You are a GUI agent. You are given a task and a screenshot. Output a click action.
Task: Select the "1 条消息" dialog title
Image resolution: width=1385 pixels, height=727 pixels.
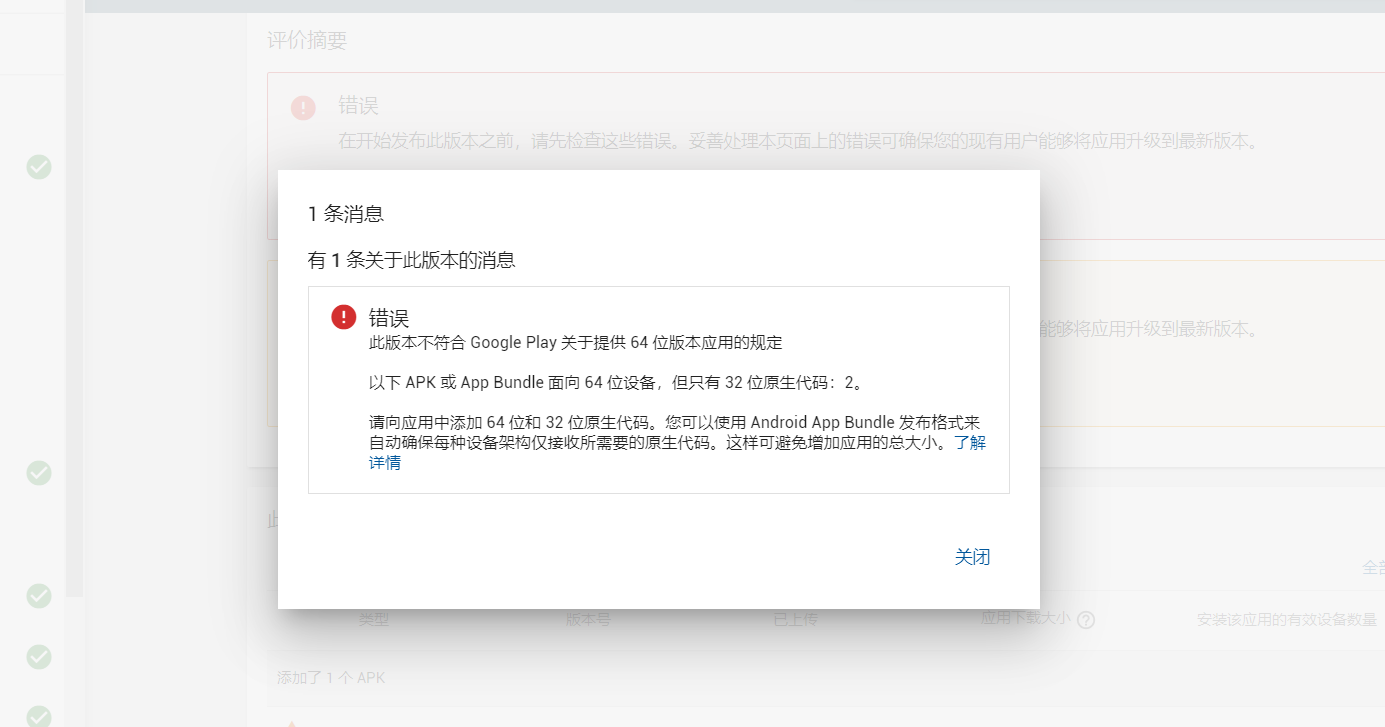(x=346, y=213)
